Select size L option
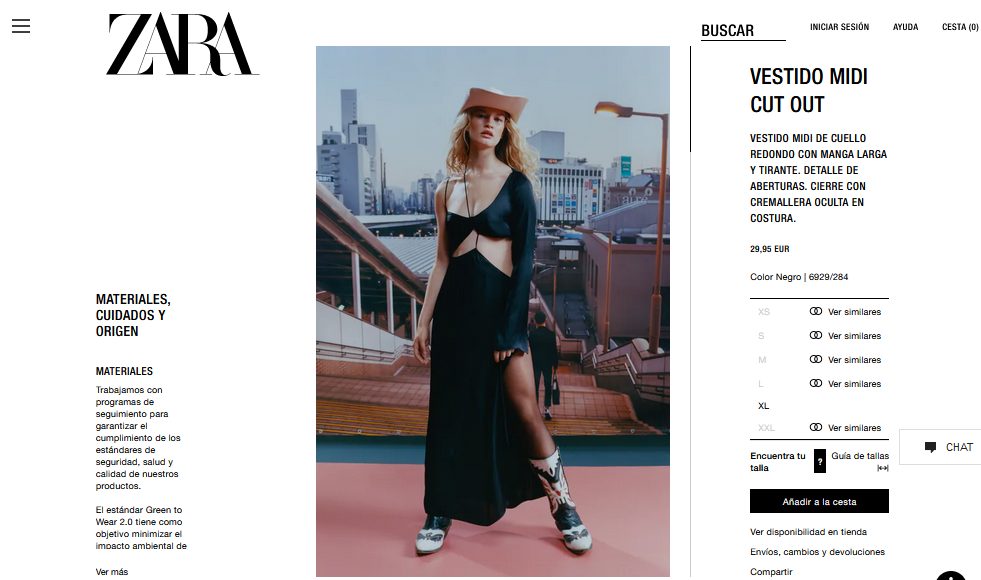The width and height of the screenshot is (981, 580). pos(761,383)
